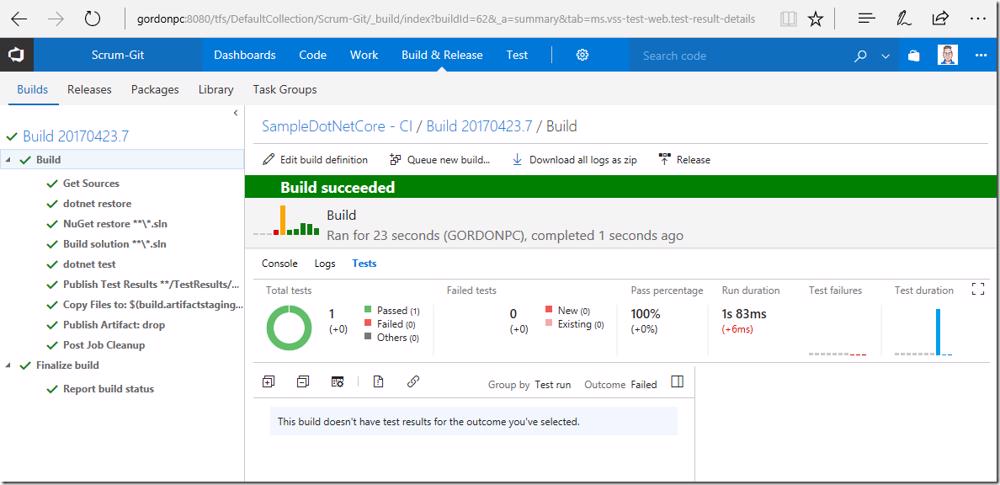Go back with the browser back arrow
1000x485 pixels.
(x=19, y=19)
